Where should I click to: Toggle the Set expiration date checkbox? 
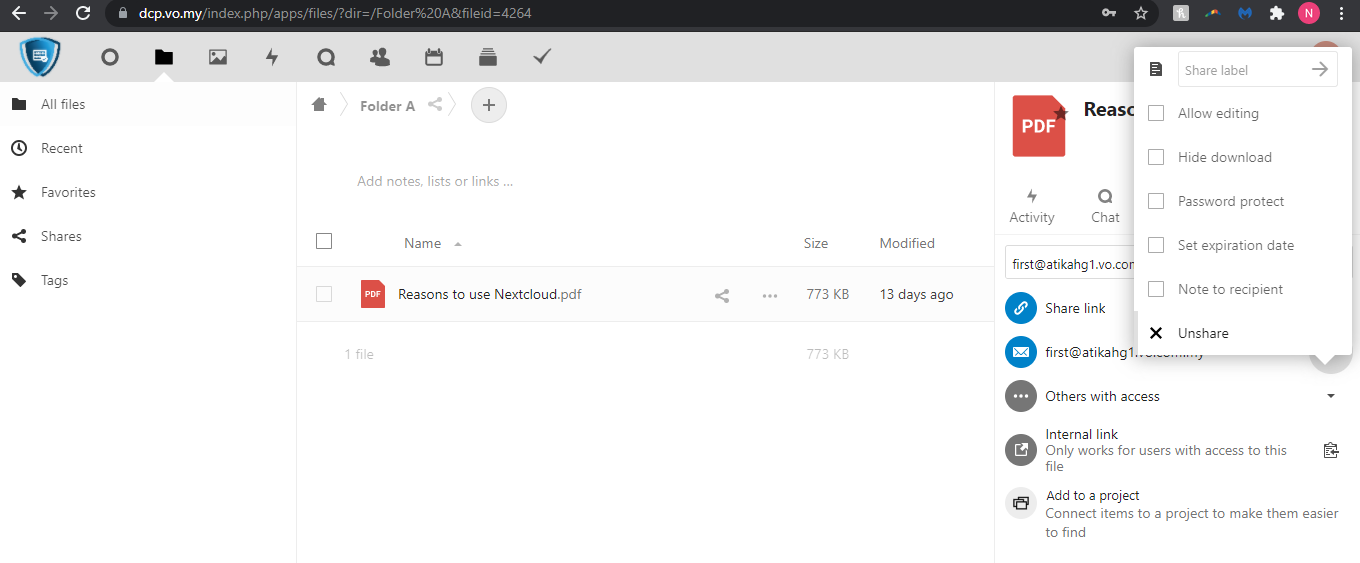point(1156,245)
